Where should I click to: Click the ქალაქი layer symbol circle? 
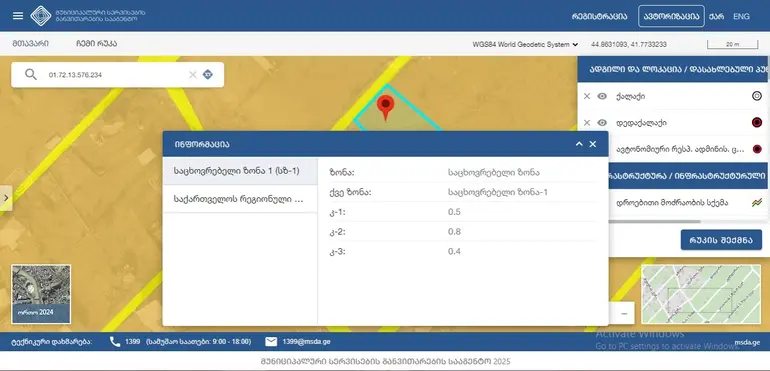tap(757, 96)
